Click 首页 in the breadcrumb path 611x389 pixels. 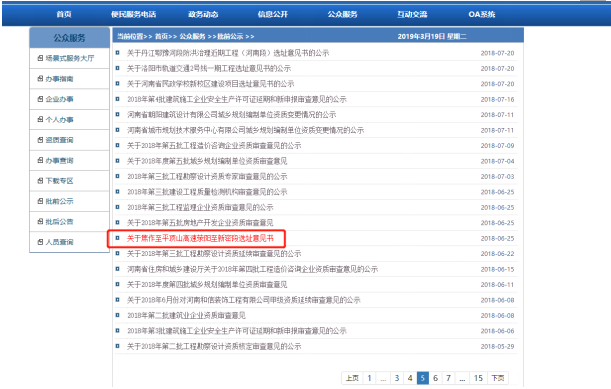click(161, 36)
